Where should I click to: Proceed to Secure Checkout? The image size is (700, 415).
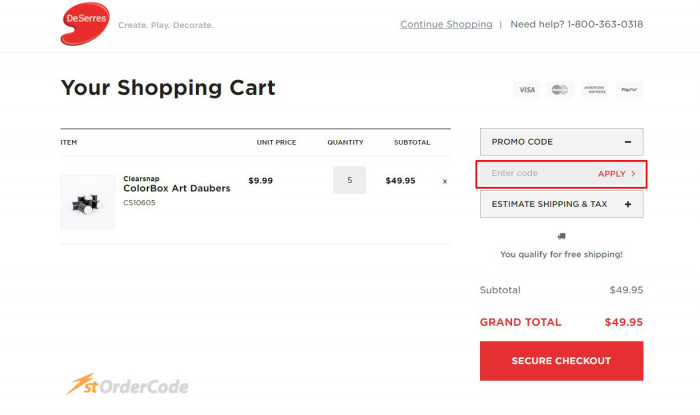562,361
